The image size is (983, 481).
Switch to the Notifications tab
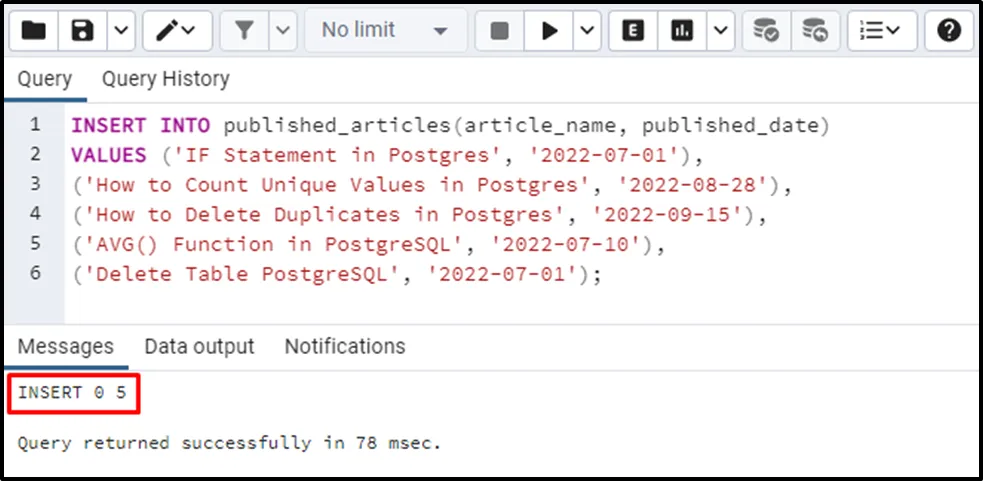pyautogui.click(x=345, y=347)
